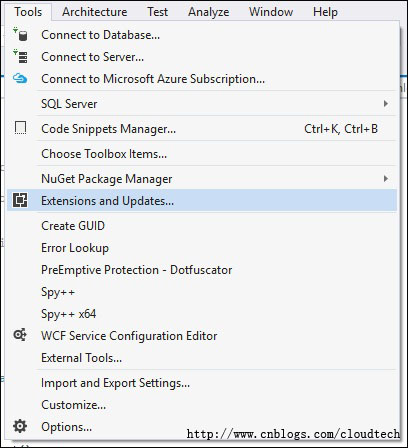Click the WCF Service Configuration Editor icon
Screen dimensions: 408x448
(20, 335)
